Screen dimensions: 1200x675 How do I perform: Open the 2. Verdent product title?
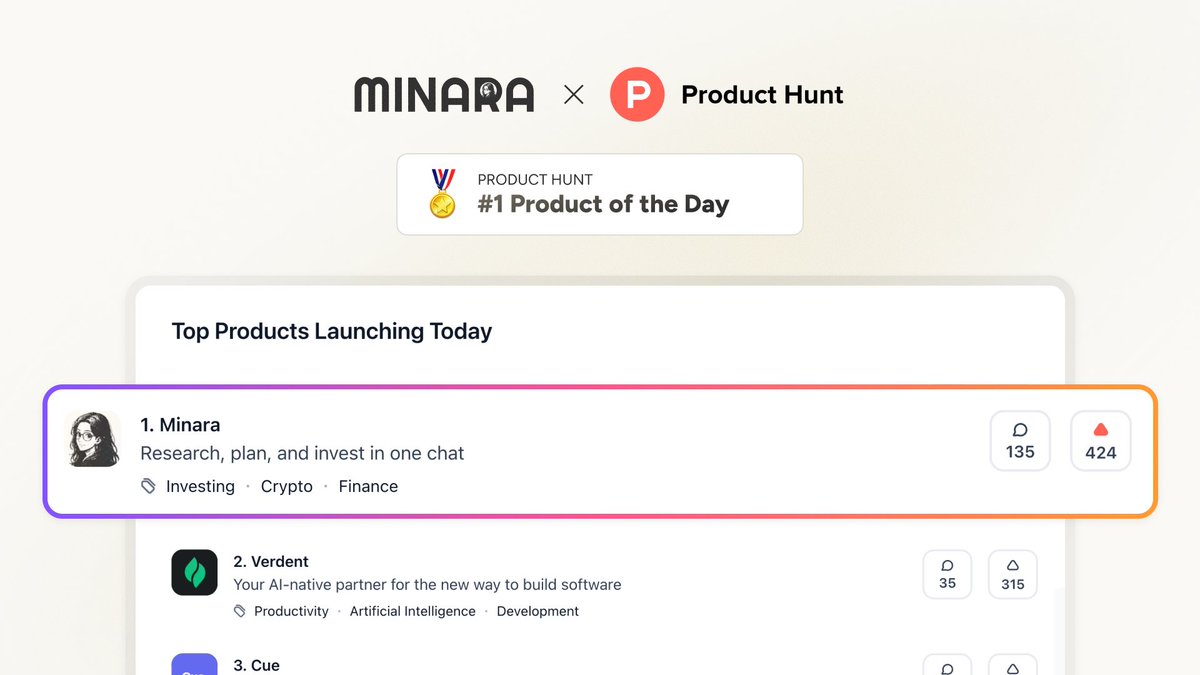click(x=271, y=561)
